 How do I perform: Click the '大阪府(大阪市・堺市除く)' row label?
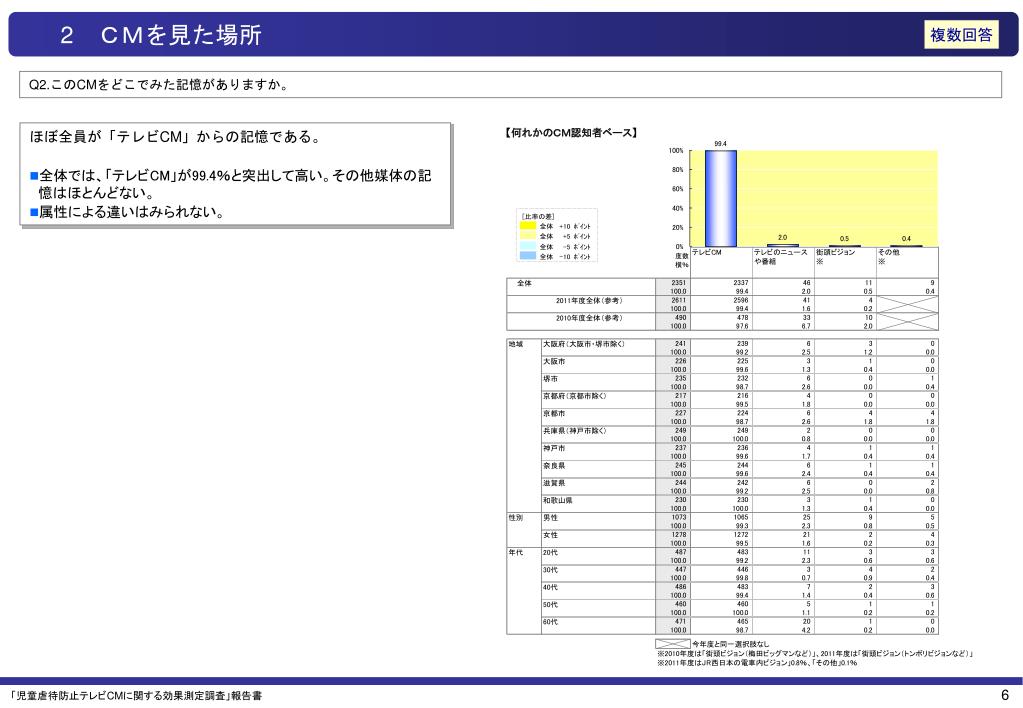(x=584, y=344)
